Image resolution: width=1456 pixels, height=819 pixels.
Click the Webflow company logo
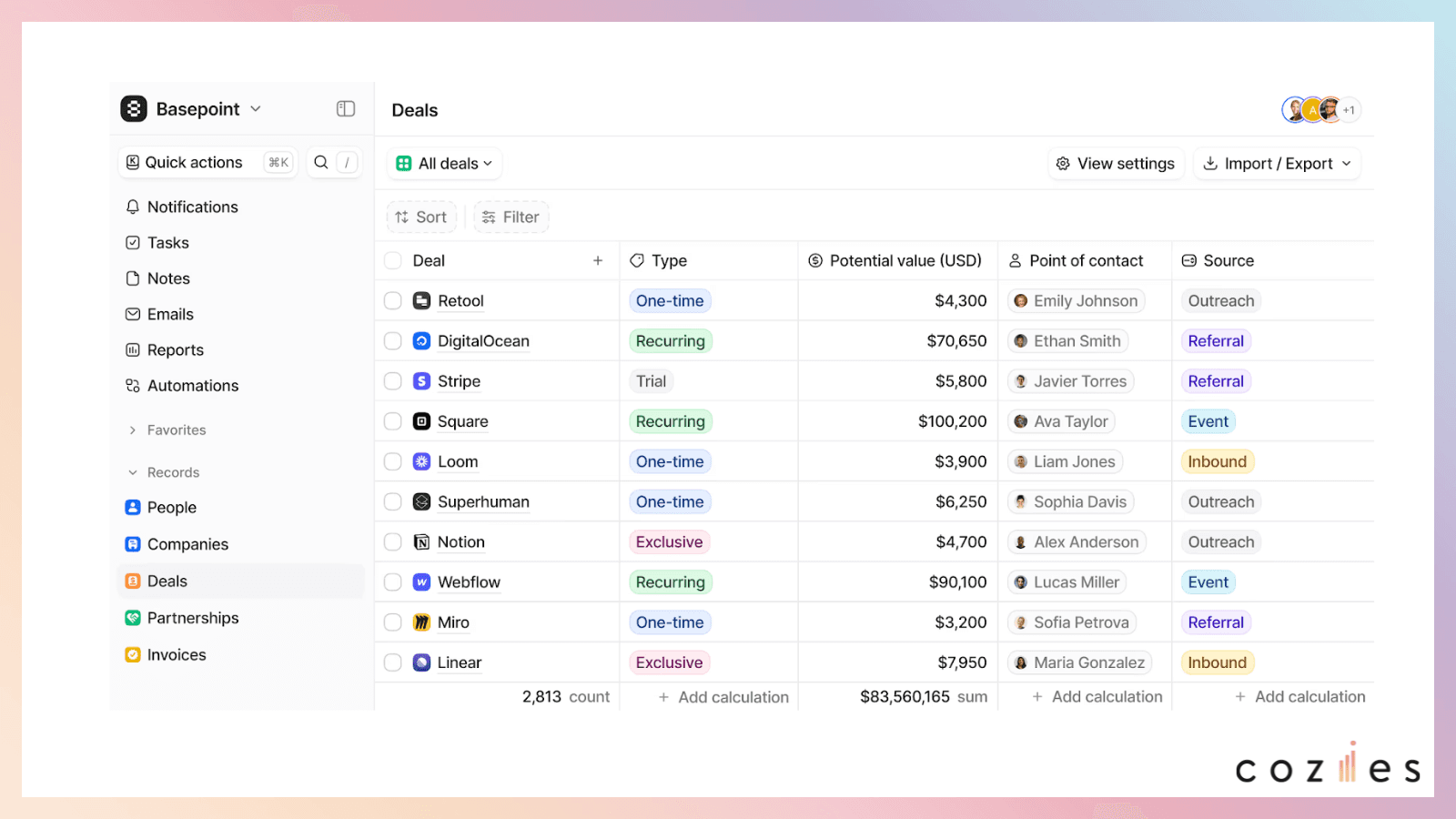[421, 582]
